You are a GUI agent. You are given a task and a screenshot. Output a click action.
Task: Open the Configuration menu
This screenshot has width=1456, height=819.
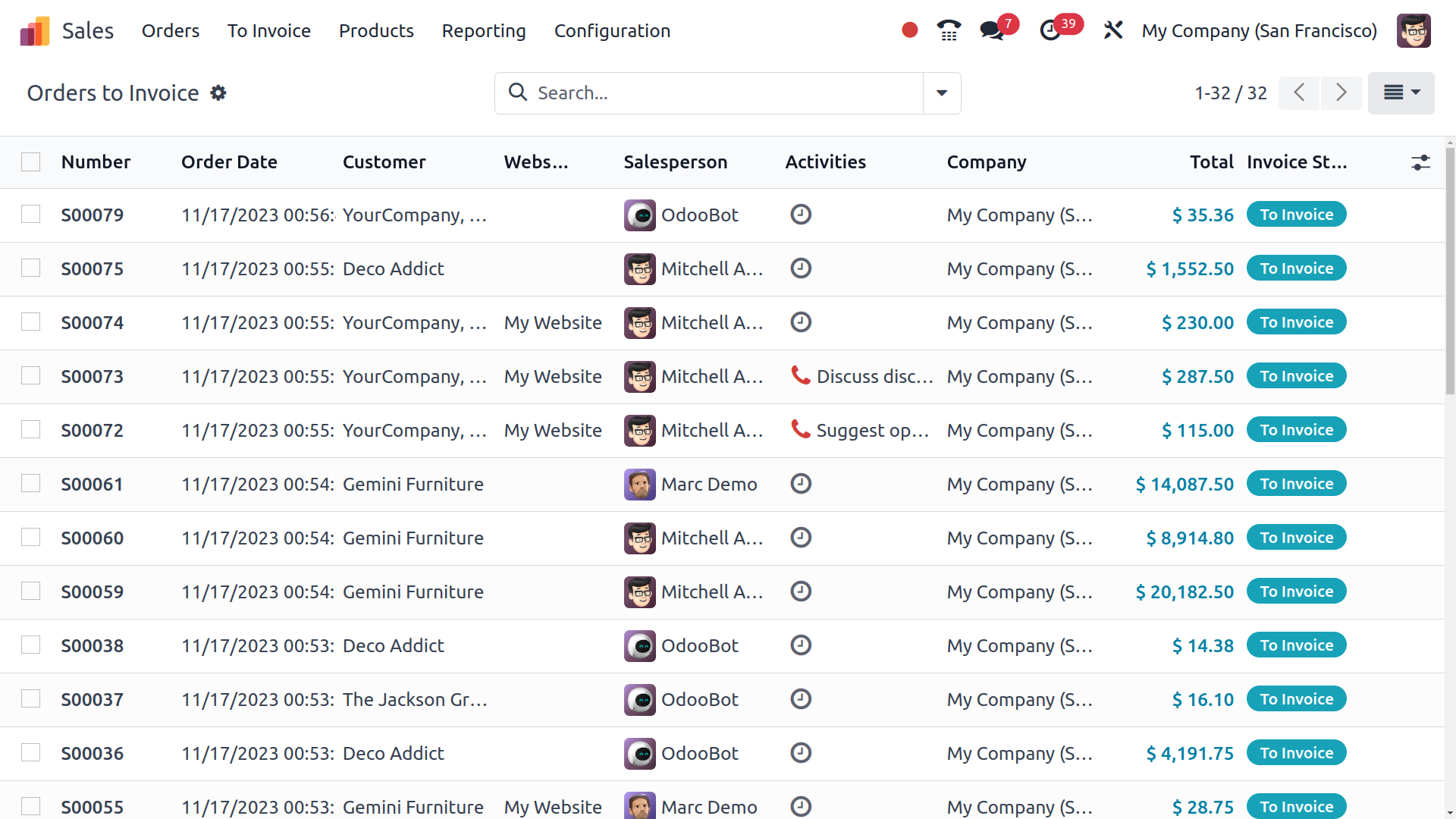(612, 31)
